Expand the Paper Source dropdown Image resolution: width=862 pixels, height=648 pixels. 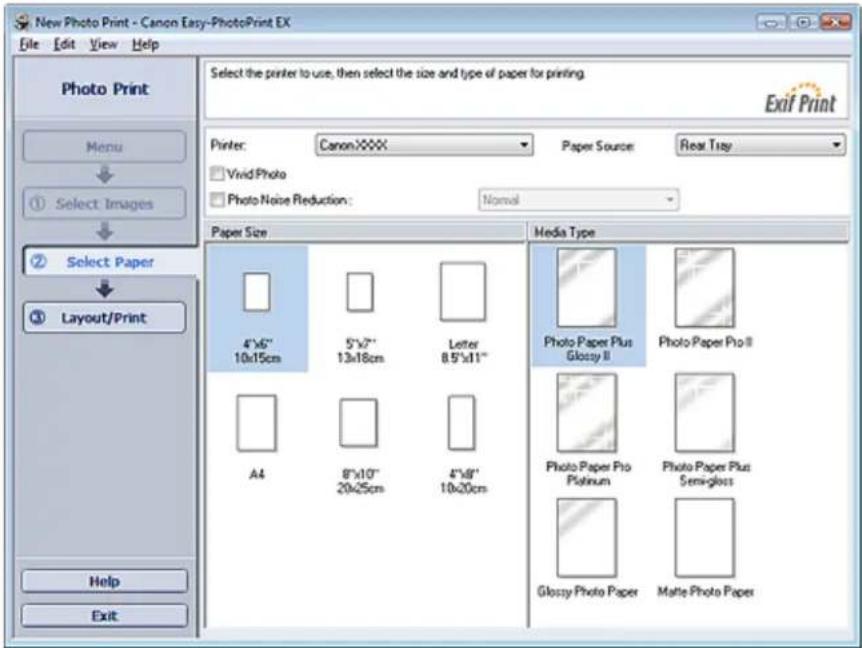760,145
